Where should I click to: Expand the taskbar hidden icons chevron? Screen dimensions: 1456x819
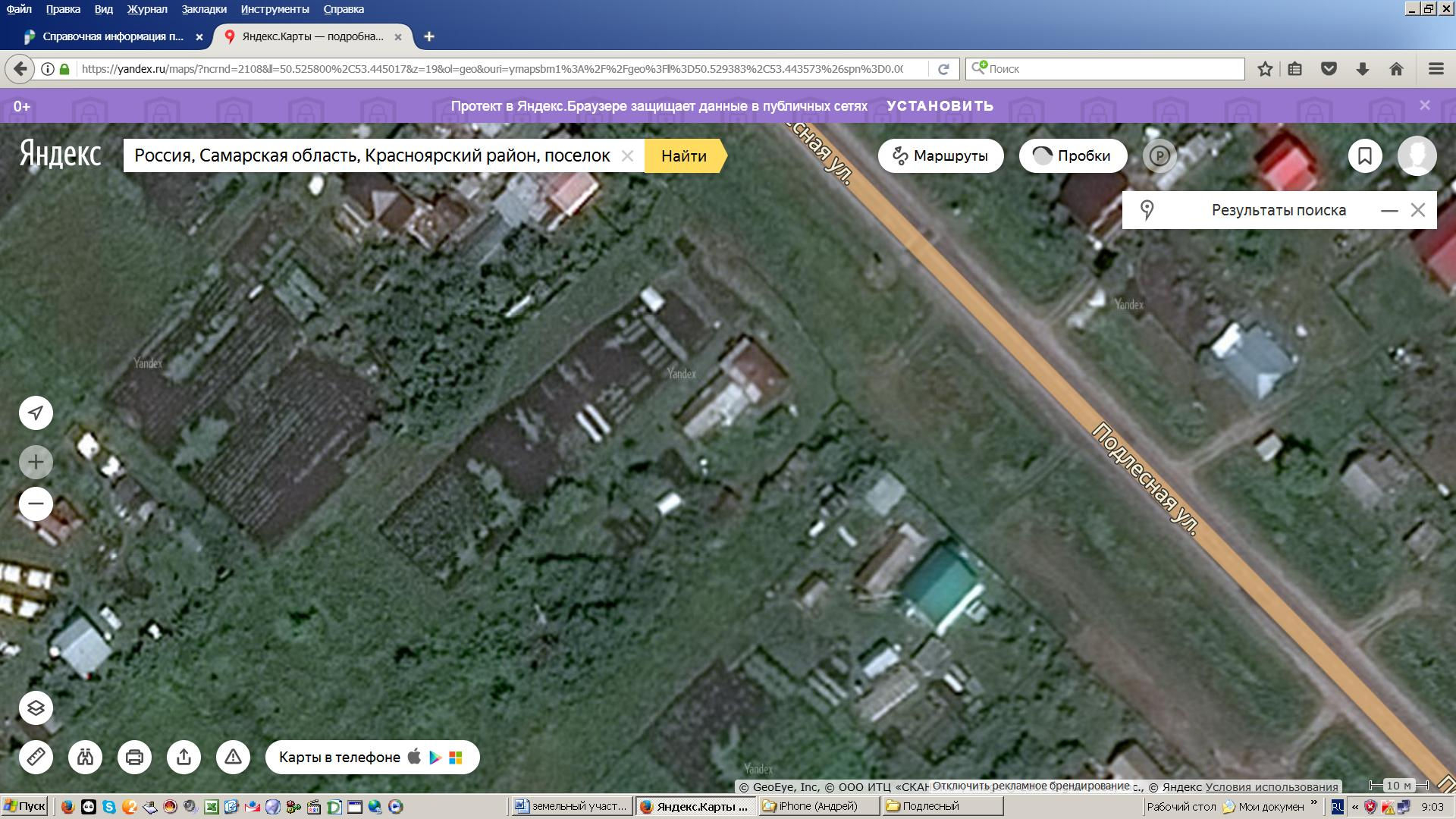(1355, 807)
